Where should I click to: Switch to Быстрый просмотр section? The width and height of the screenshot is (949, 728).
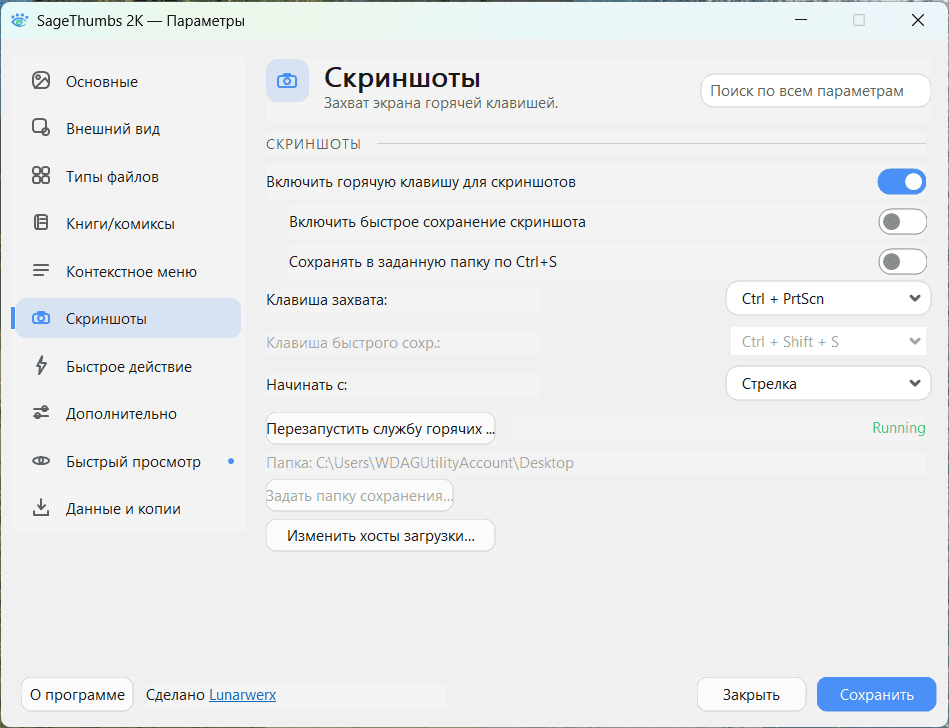[x=128, y=461]
